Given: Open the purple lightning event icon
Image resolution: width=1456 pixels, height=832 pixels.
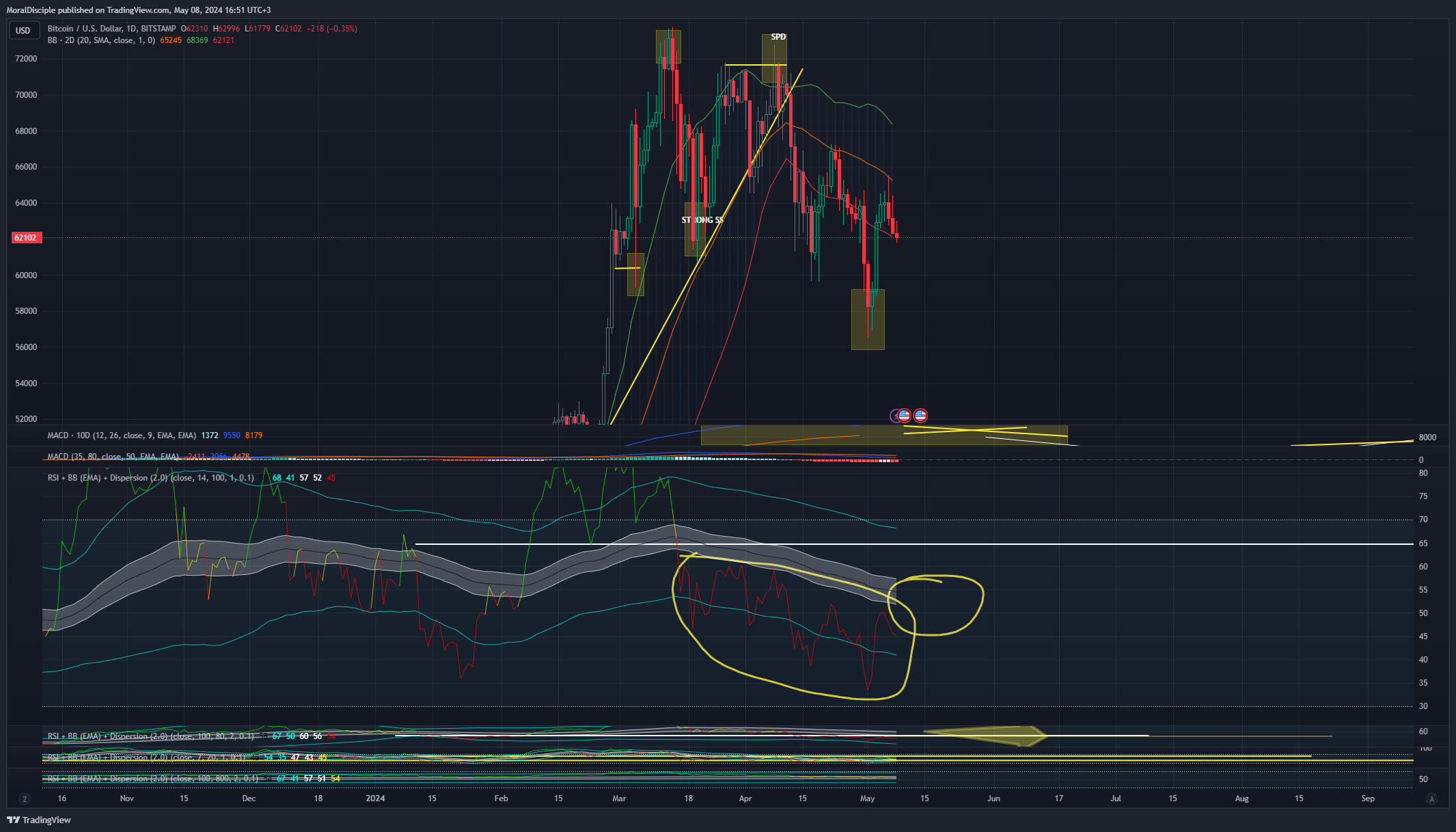Looking at the screenshot, I should tap(894, 416).
